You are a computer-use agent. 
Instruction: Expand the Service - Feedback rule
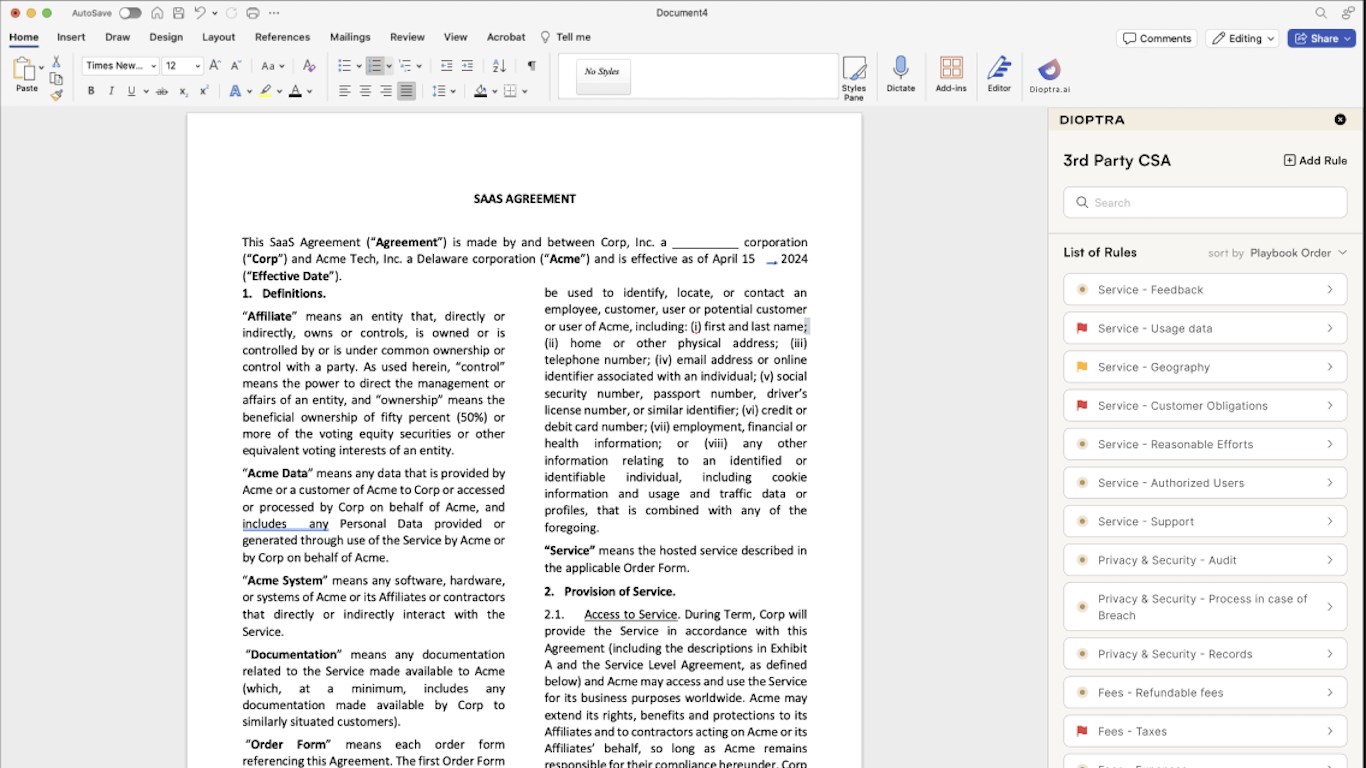pos(1205,290)
